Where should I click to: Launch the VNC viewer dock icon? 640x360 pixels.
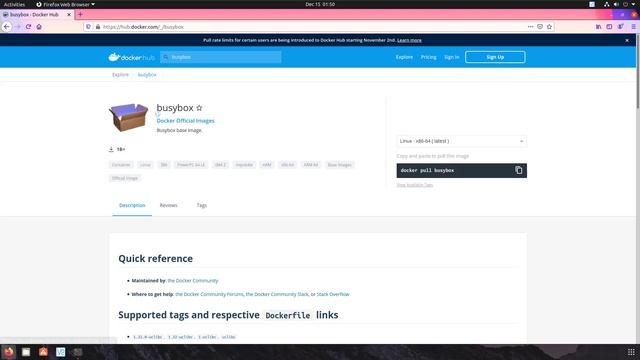click(60, 352)
